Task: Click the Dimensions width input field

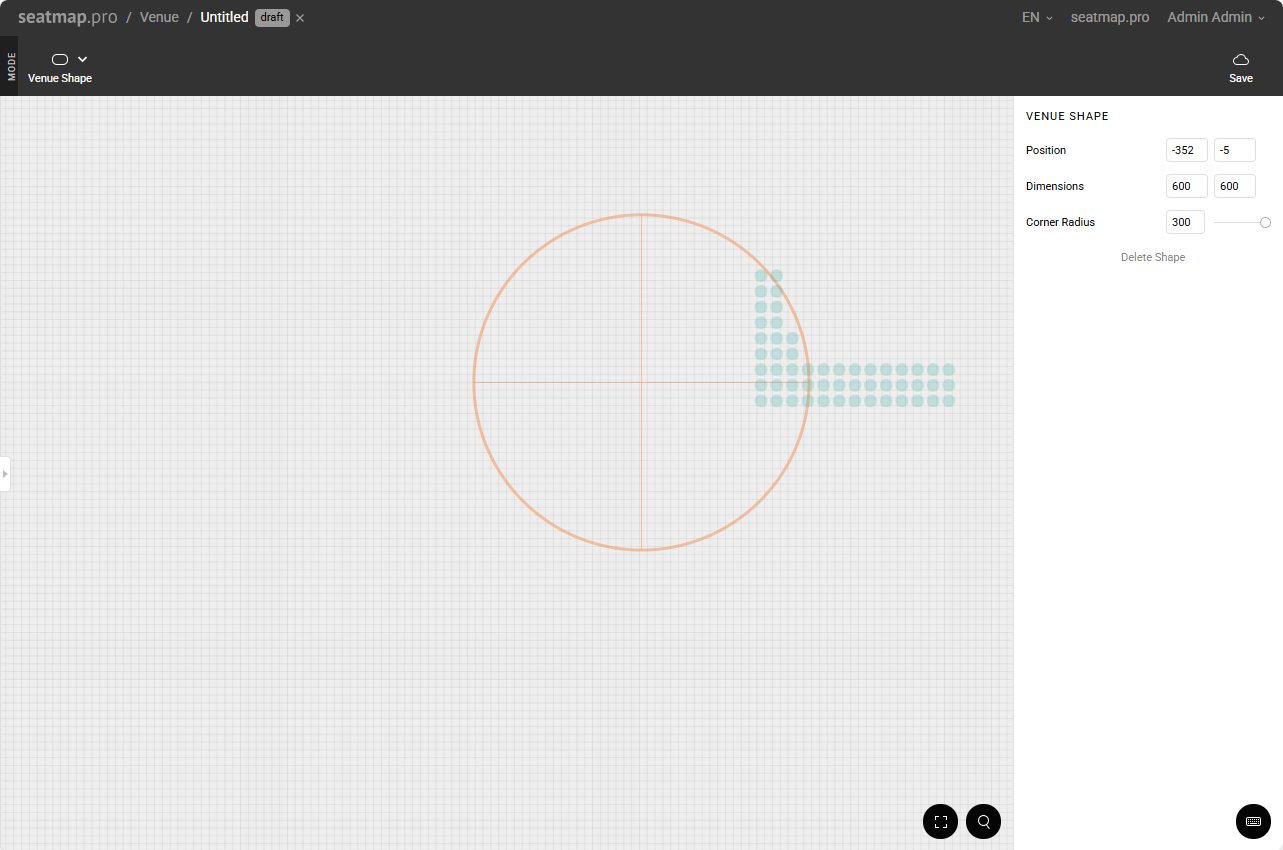Action: 1186,186
